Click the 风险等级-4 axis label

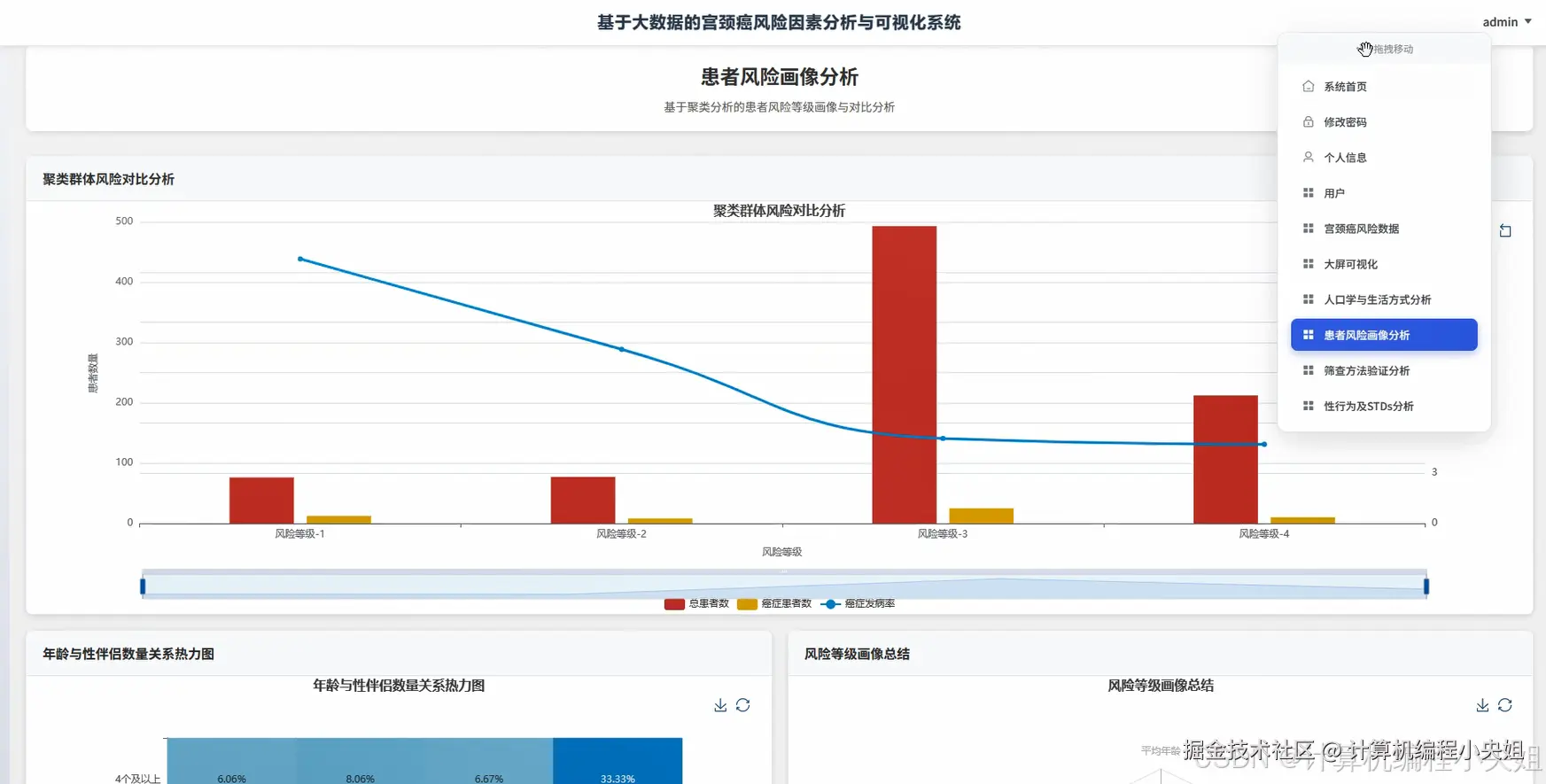click(1264, 534)
